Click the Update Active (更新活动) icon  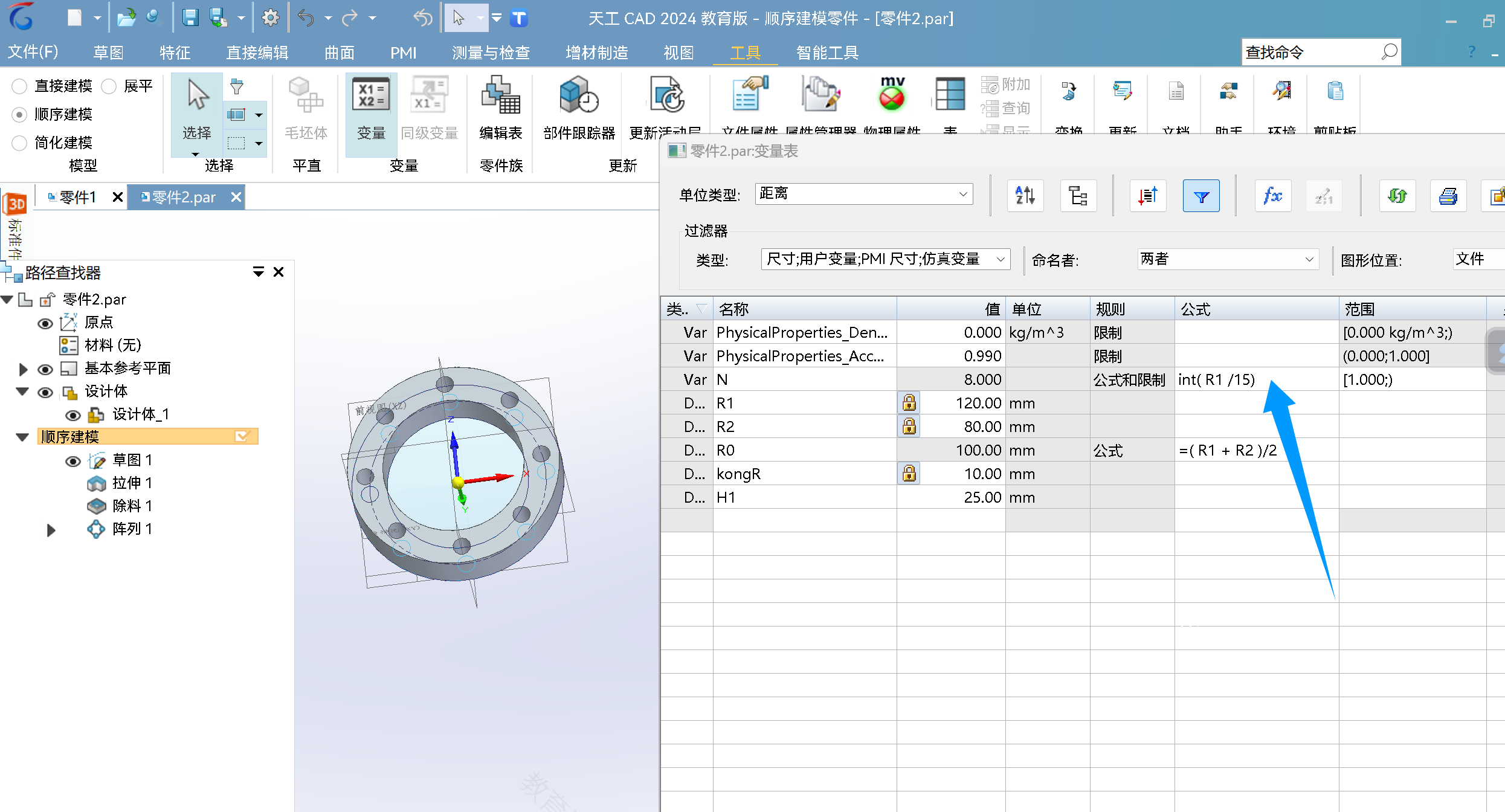[x=666, y=95]
